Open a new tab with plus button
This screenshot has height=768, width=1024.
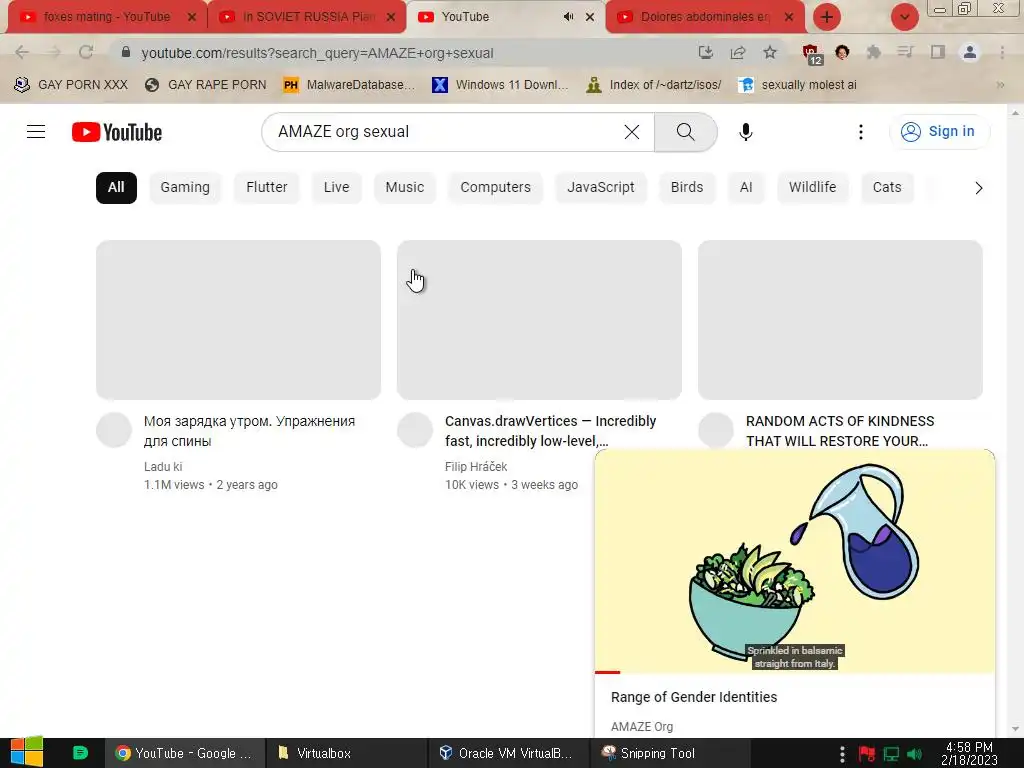(x=827, y=17)
